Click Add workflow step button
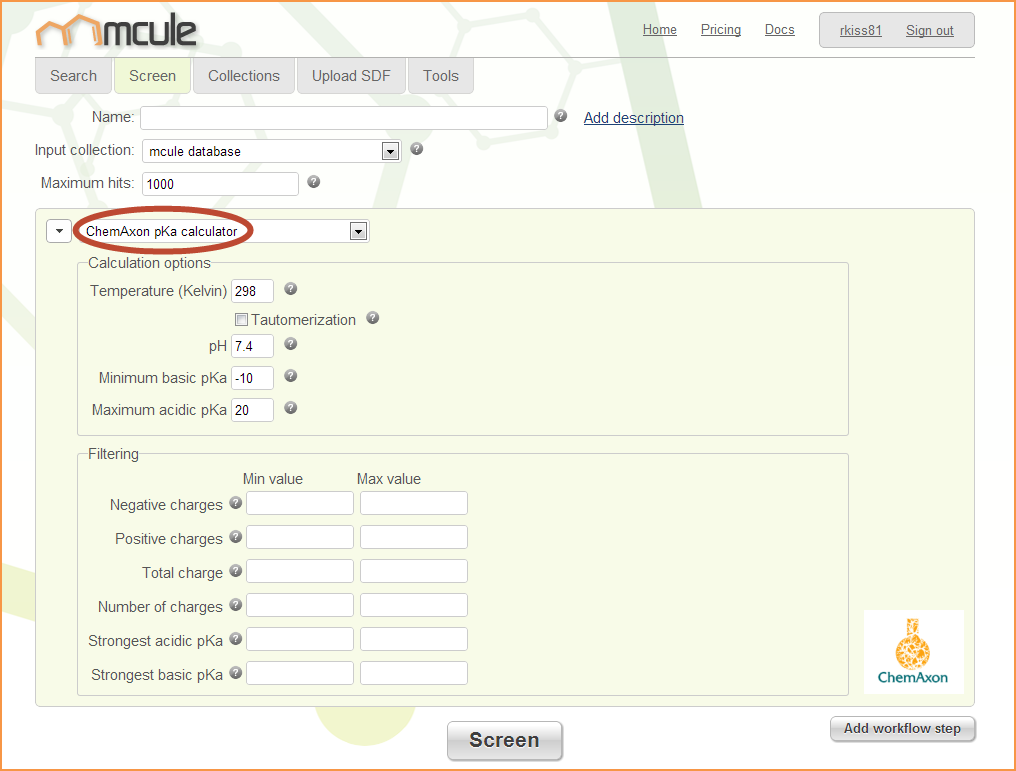 pos(902,729)
